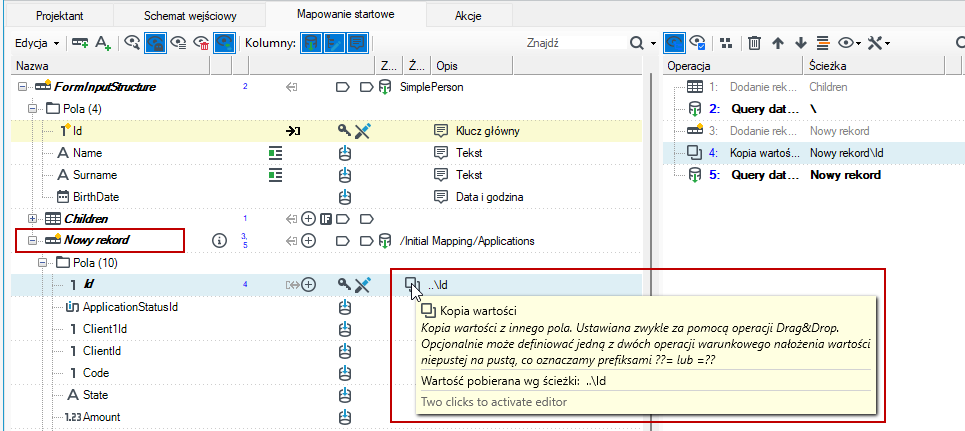Viewport: 965px width, 431px height.
Task: Move operation down with the down arrow
Action: point(800,43)
